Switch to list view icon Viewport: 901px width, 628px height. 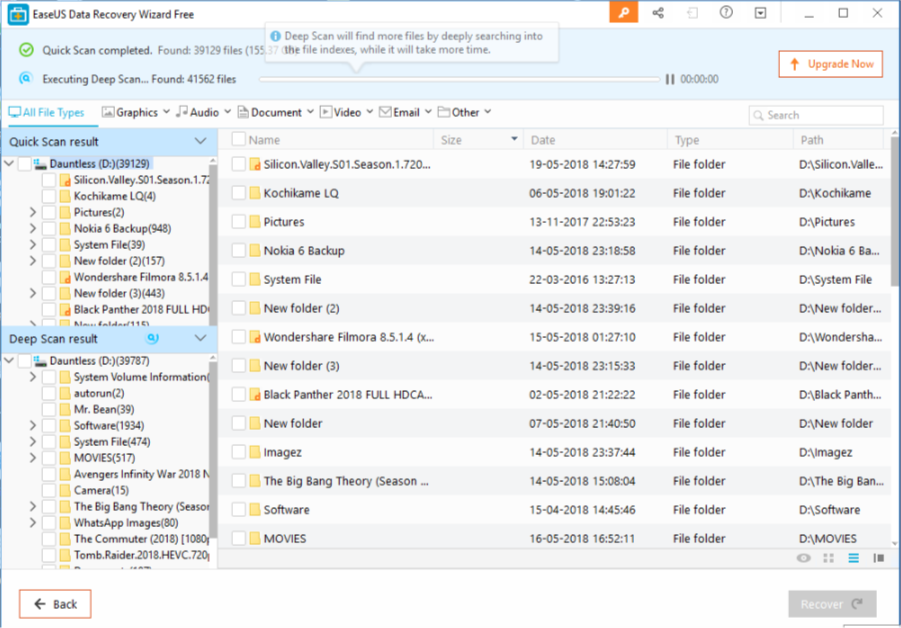[854, 558]
